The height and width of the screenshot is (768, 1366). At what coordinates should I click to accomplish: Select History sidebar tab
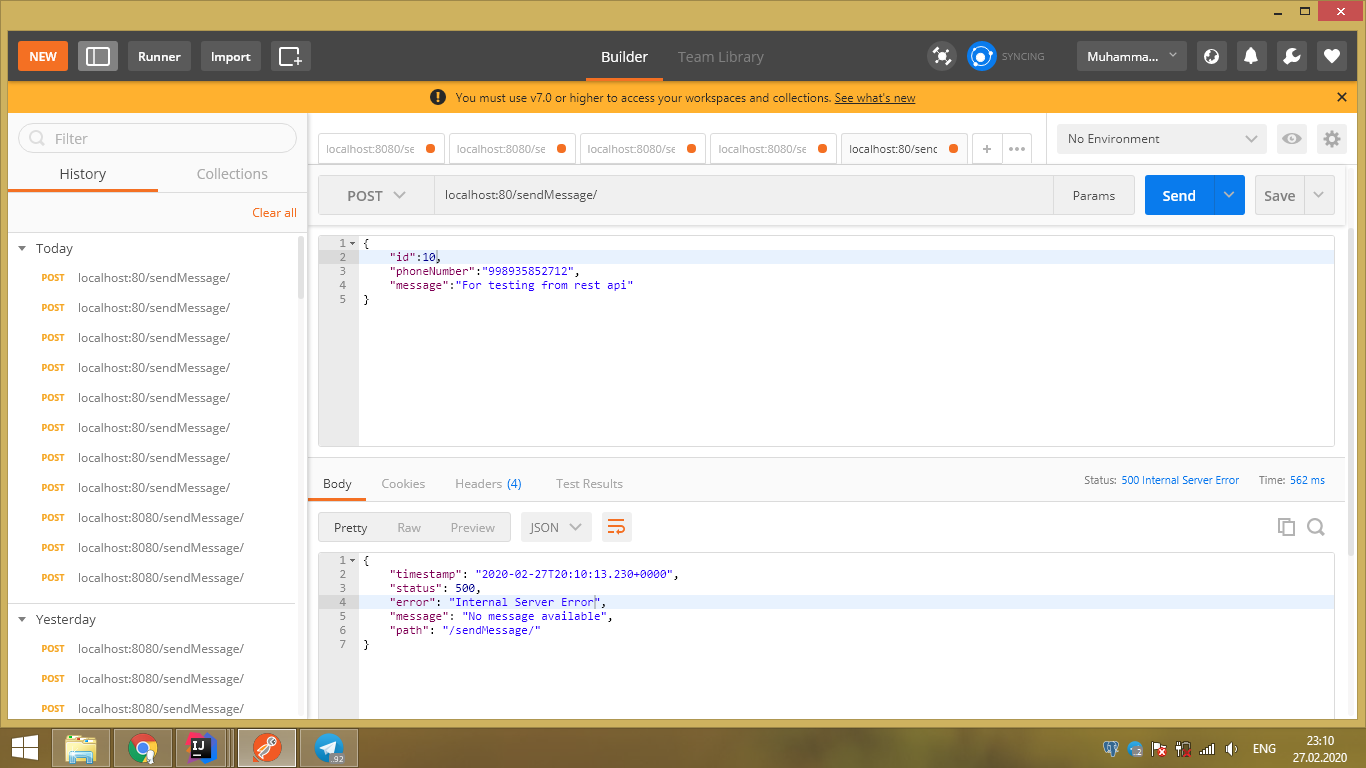click(x=82, y=173)
